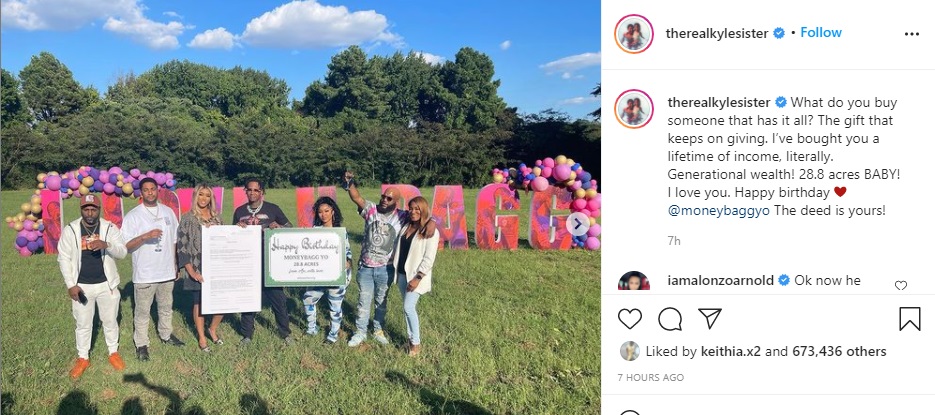View list of 673,436 others who liked
Screen dimensions: 935x415
point(839,352)
